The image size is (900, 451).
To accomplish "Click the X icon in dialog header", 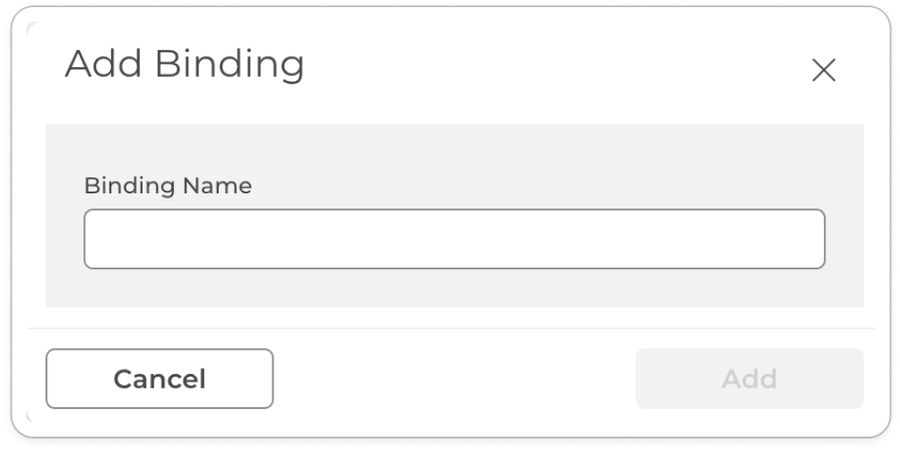I will click(x=823, y=70).
